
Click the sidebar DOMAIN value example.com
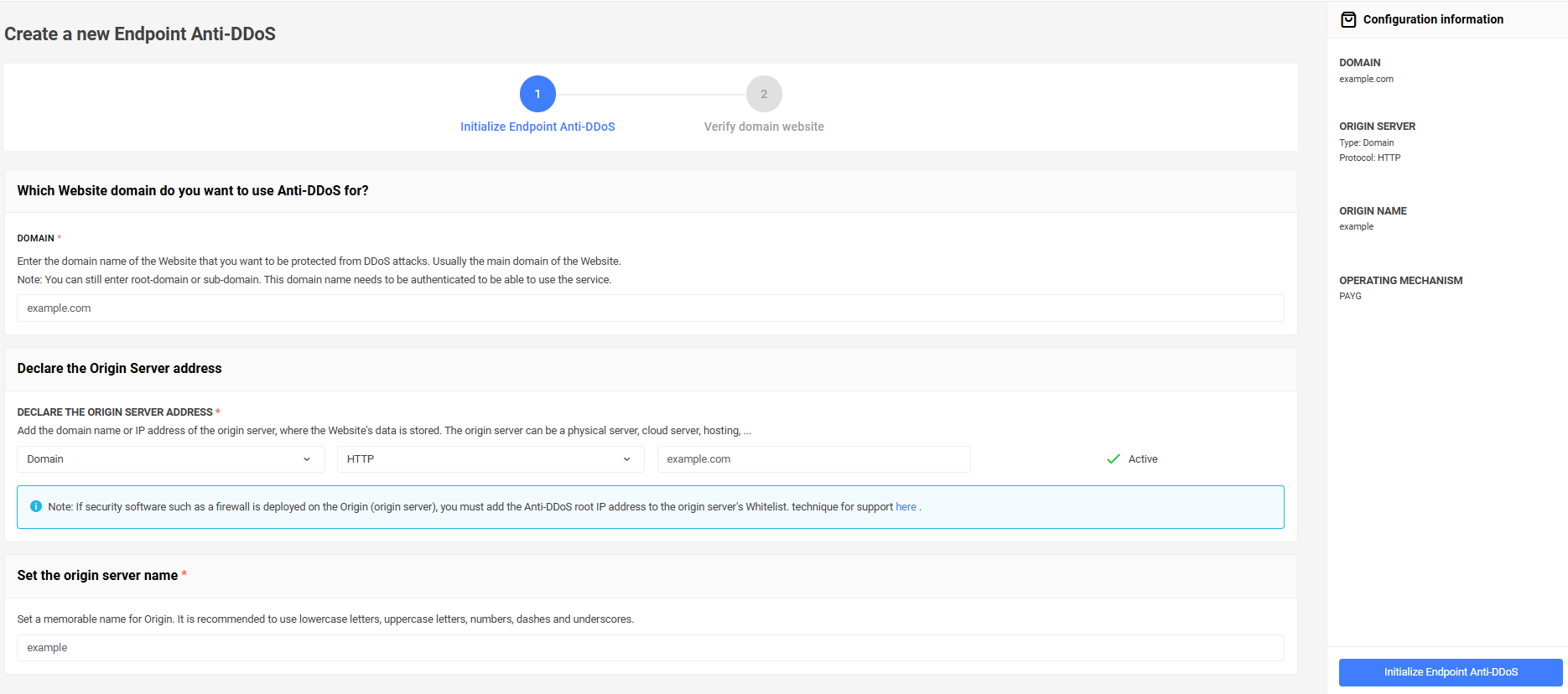click(1366, 79)
